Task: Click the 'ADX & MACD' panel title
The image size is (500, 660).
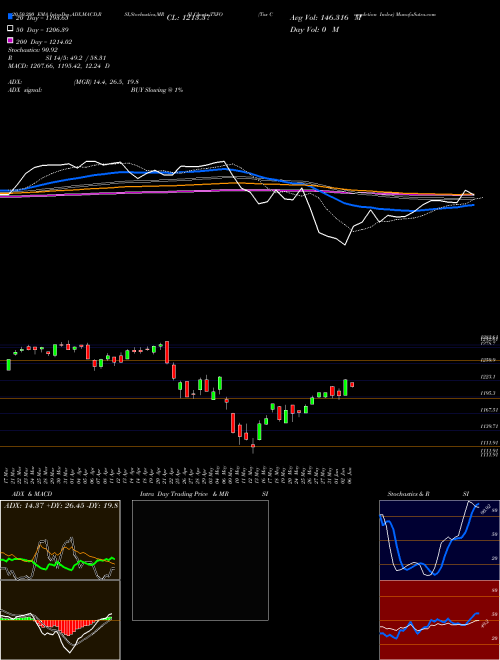Action: point(32,494)
